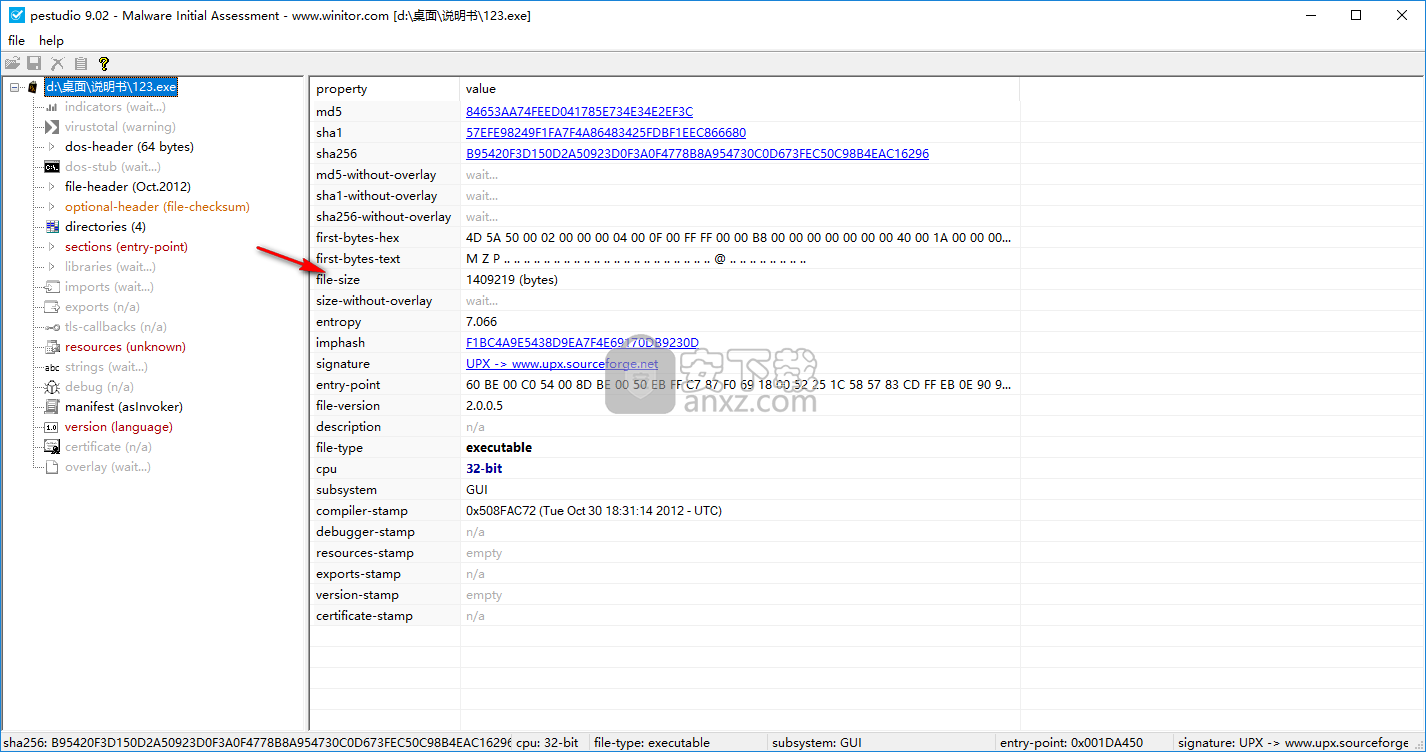This screenshot has width=1426, height=752.
Task: Expand the dos-header tree node
Action: [x=52, y=147]
